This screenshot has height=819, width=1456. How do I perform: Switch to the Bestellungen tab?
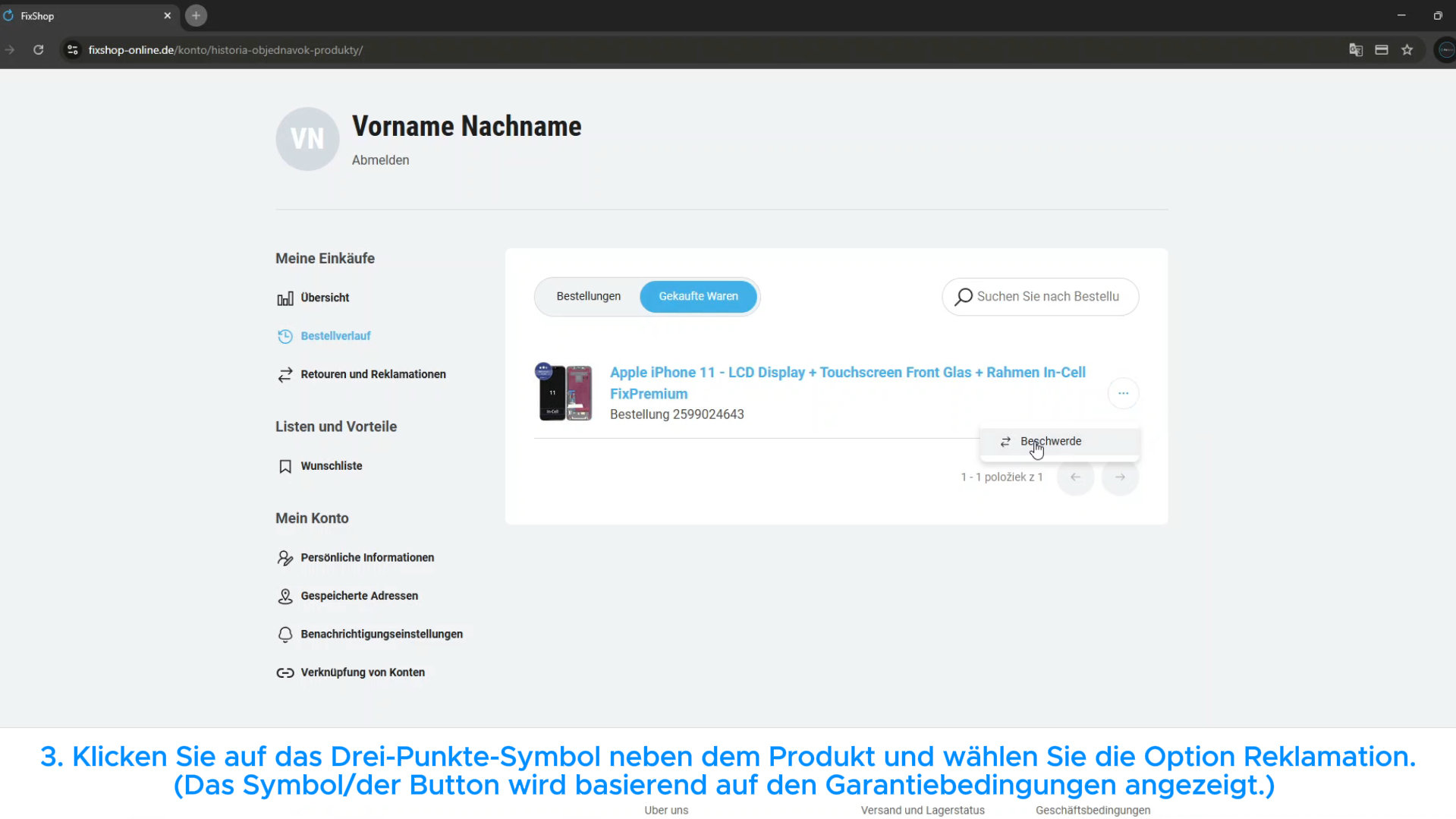click(x=588, y=296)
